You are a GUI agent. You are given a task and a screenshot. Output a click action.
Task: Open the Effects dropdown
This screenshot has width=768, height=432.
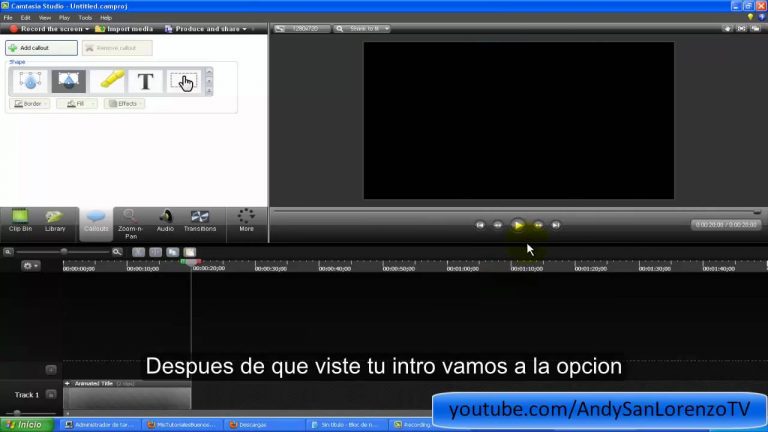coord(124,104)
